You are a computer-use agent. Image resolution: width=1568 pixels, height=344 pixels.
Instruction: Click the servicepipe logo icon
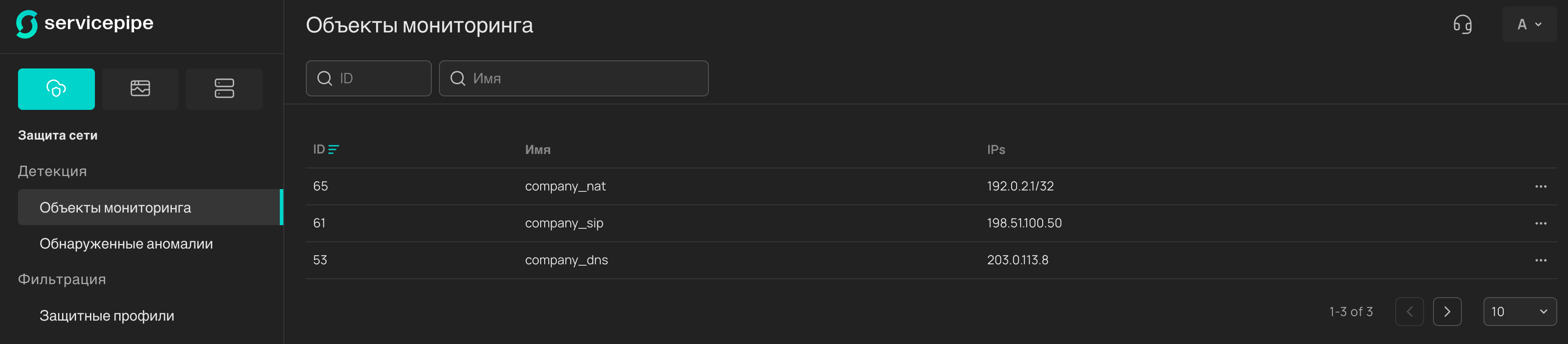[27, 24]
